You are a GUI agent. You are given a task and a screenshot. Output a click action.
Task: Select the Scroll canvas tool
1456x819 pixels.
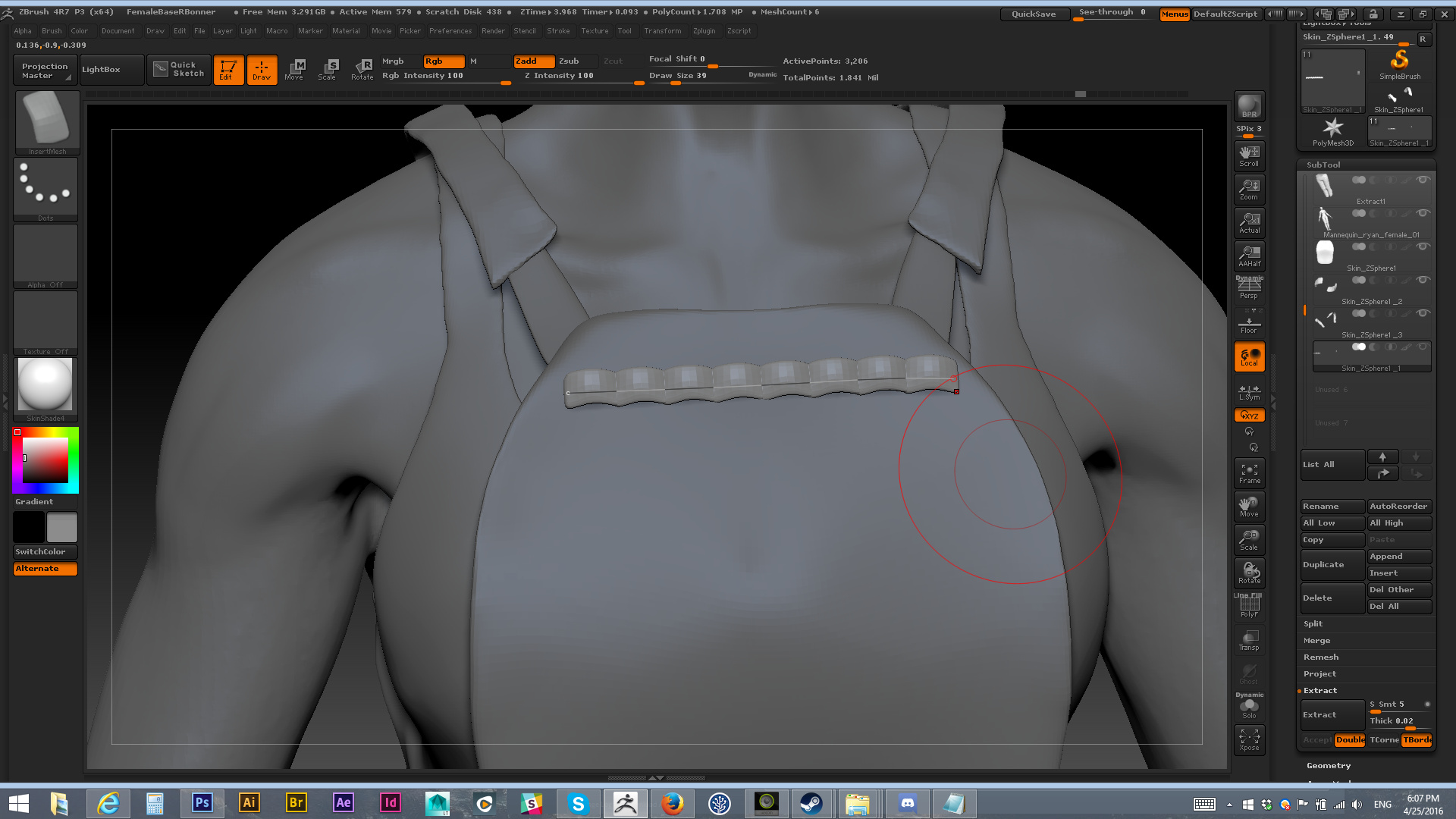(1249, 155)
